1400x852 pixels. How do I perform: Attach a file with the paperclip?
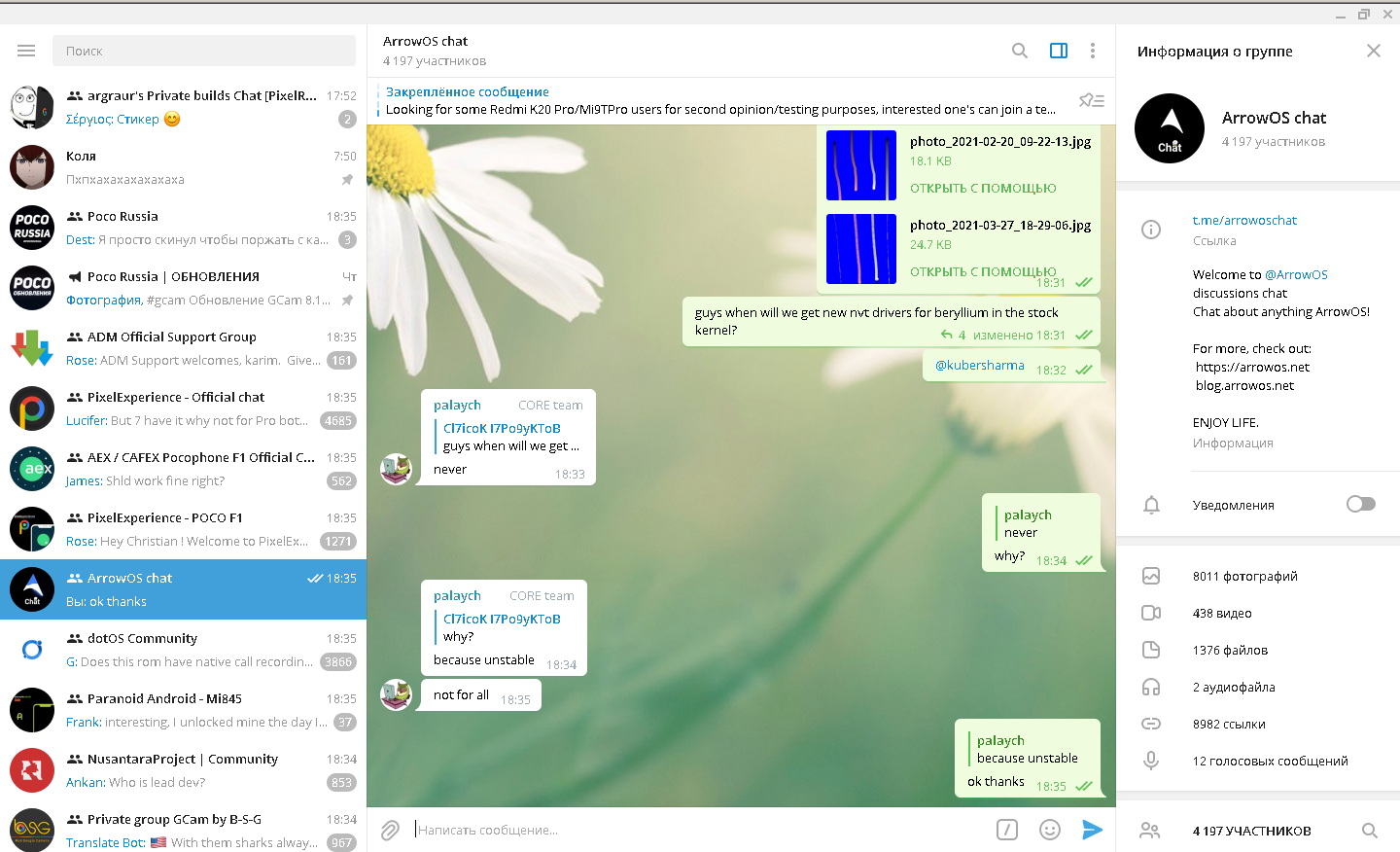click(390, 830)
